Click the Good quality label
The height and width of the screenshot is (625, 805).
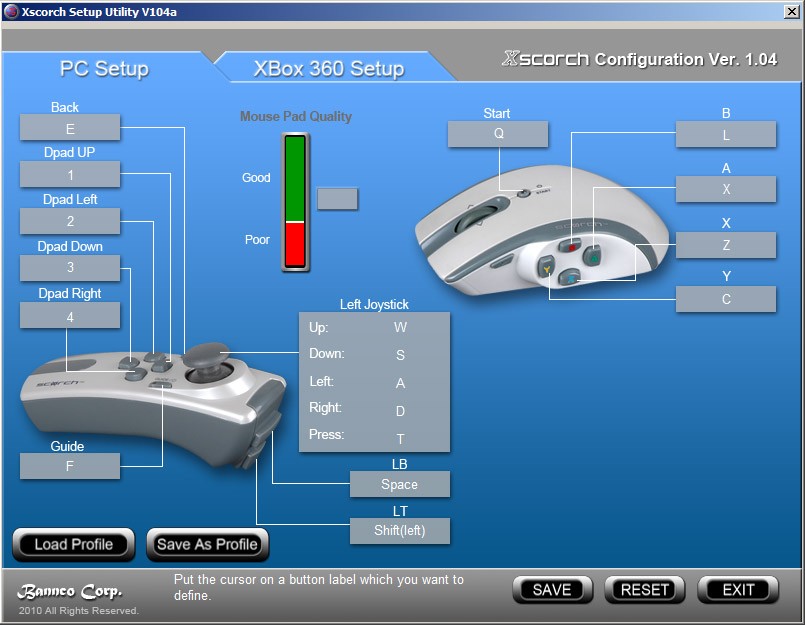click(x=256, y=178)
